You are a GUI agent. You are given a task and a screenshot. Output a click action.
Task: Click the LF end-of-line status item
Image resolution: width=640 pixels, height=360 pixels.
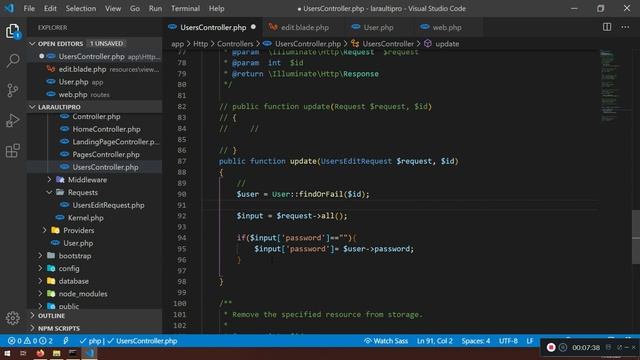pos(530,341)
